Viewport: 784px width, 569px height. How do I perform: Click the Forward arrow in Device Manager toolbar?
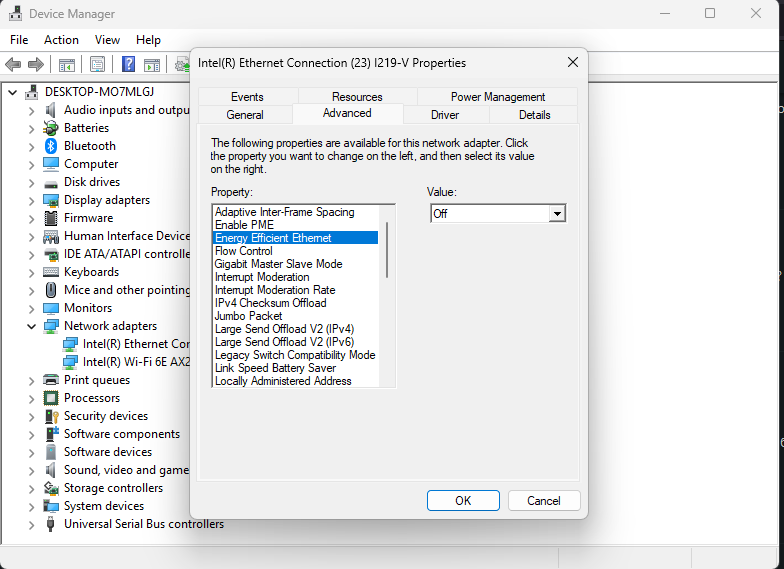pos(36,64)
